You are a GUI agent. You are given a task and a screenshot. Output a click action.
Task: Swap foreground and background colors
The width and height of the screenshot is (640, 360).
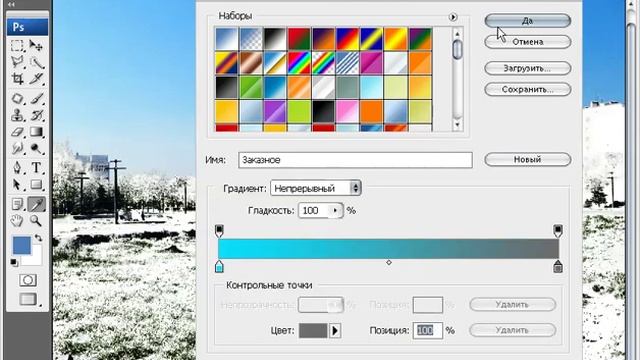click(38, 238)
